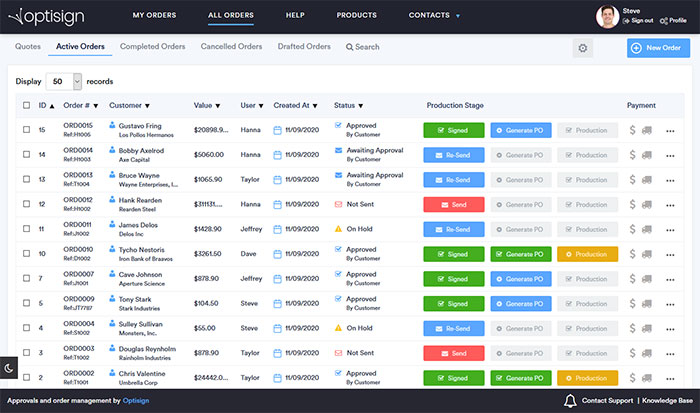Sort by the ID column
The width and height of the screenshot is (700, 413).
pos(46,105)
